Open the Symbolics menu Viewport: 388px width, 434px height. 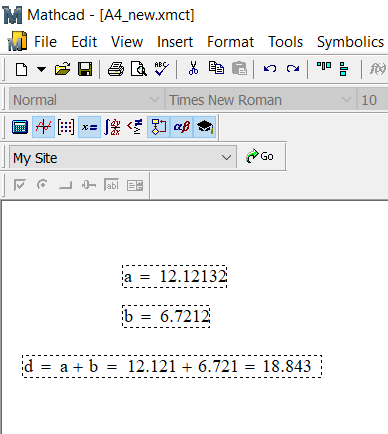(x=350, y=42)
